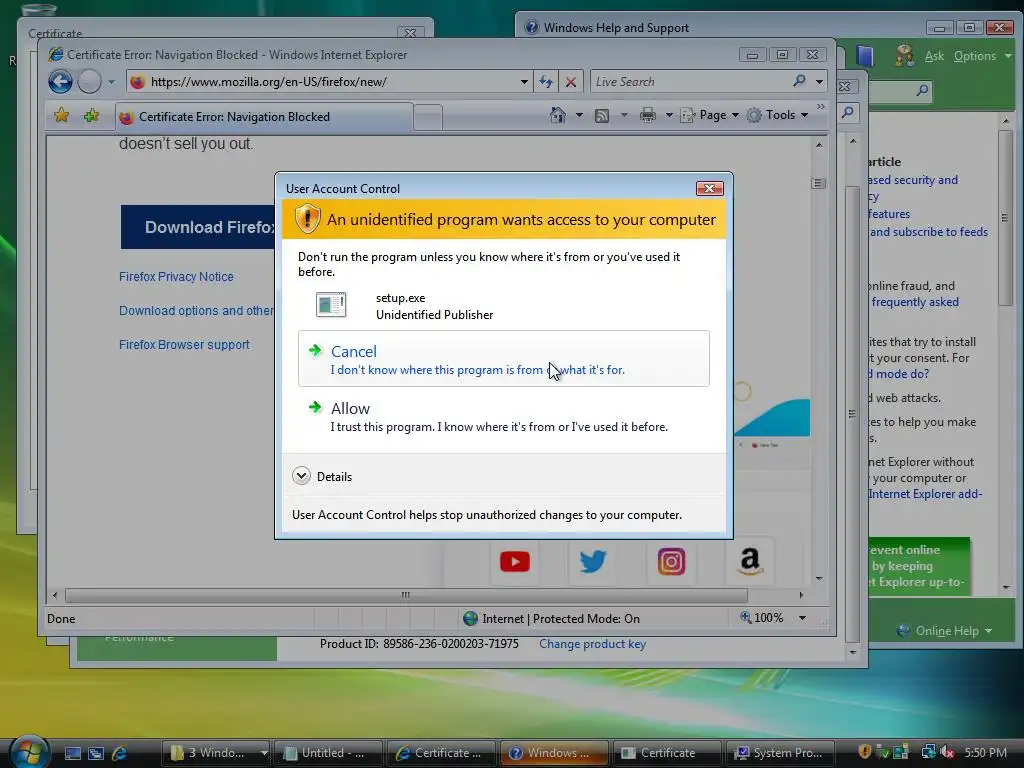Click the security shield tray icon
The height and width of the screenshot is (768, 1024).
pos(865,752)
